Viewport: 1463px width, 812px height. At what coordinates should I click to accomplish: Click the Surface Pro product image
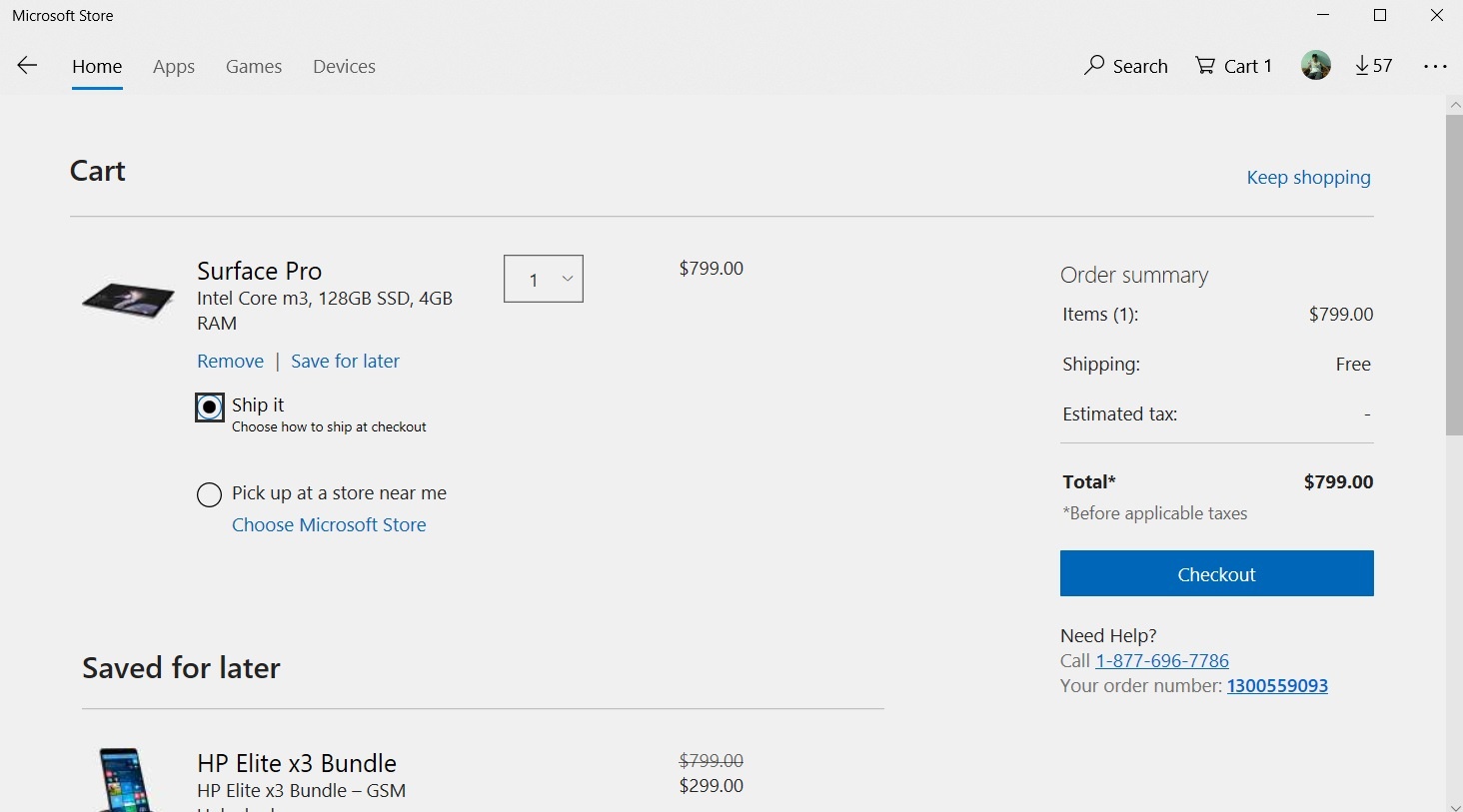coord(128,300)
